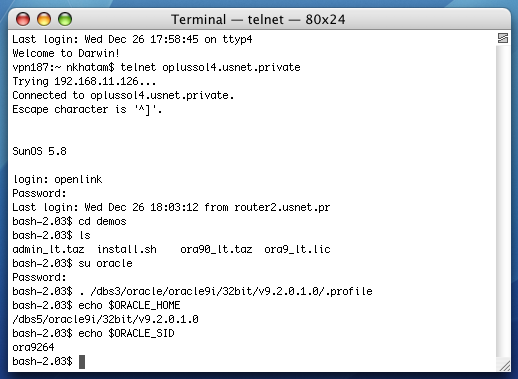This screenshot has height=379, width=518.
Task: Click the block cursor at the last prompt
Action: tap(82, 362)
